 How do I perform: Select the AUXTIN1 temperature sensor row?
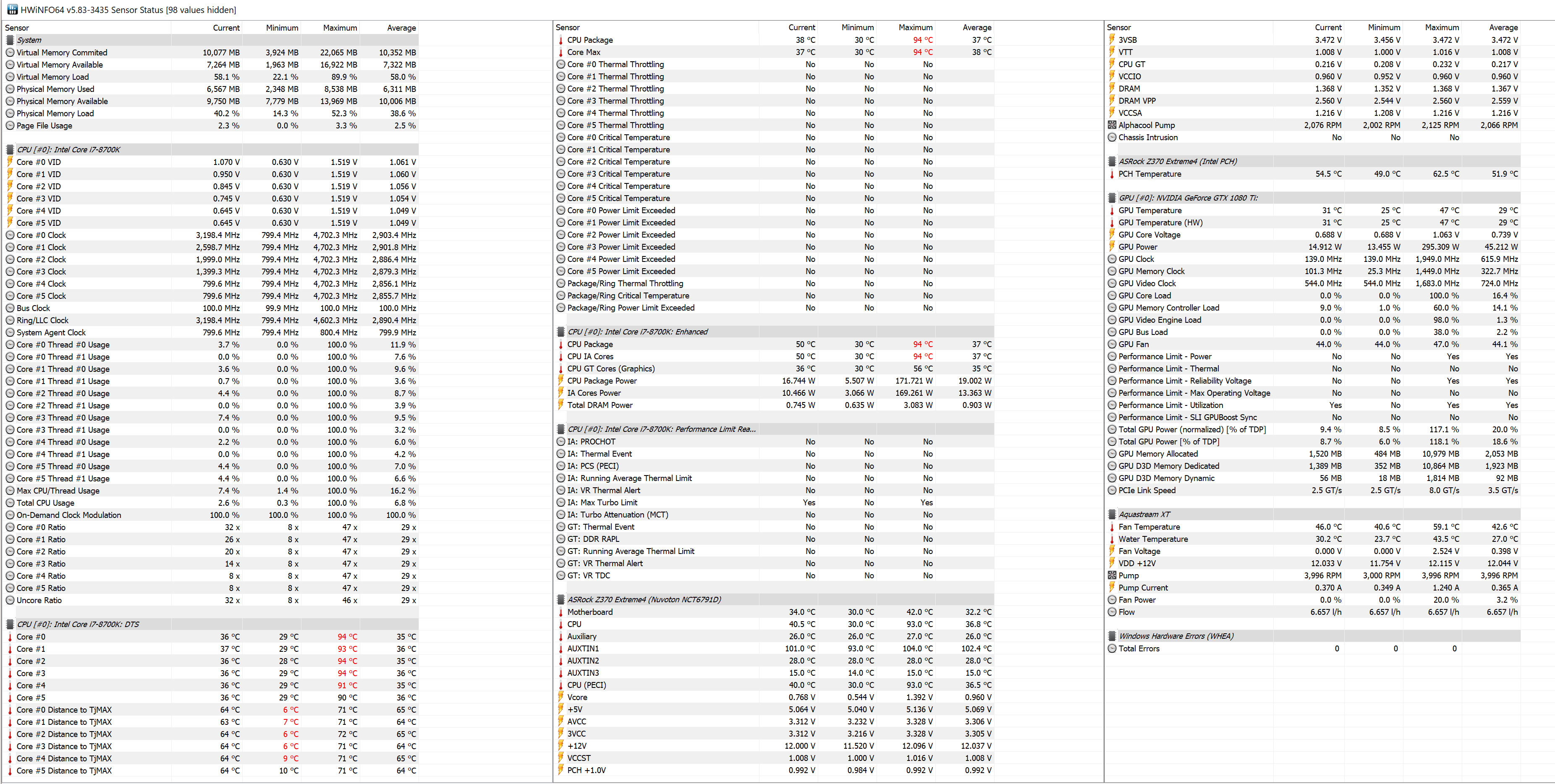click(583, 648)
